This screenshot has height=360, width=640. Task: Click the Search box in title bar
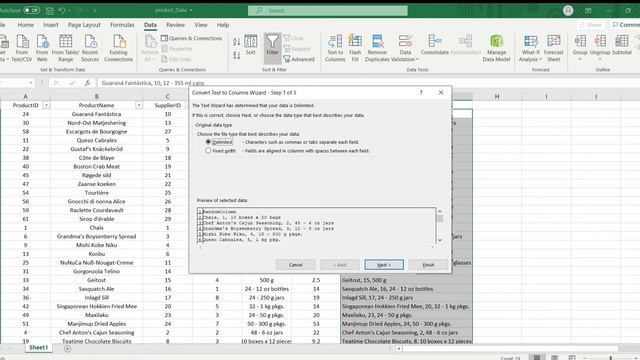(x=328, y=10)
